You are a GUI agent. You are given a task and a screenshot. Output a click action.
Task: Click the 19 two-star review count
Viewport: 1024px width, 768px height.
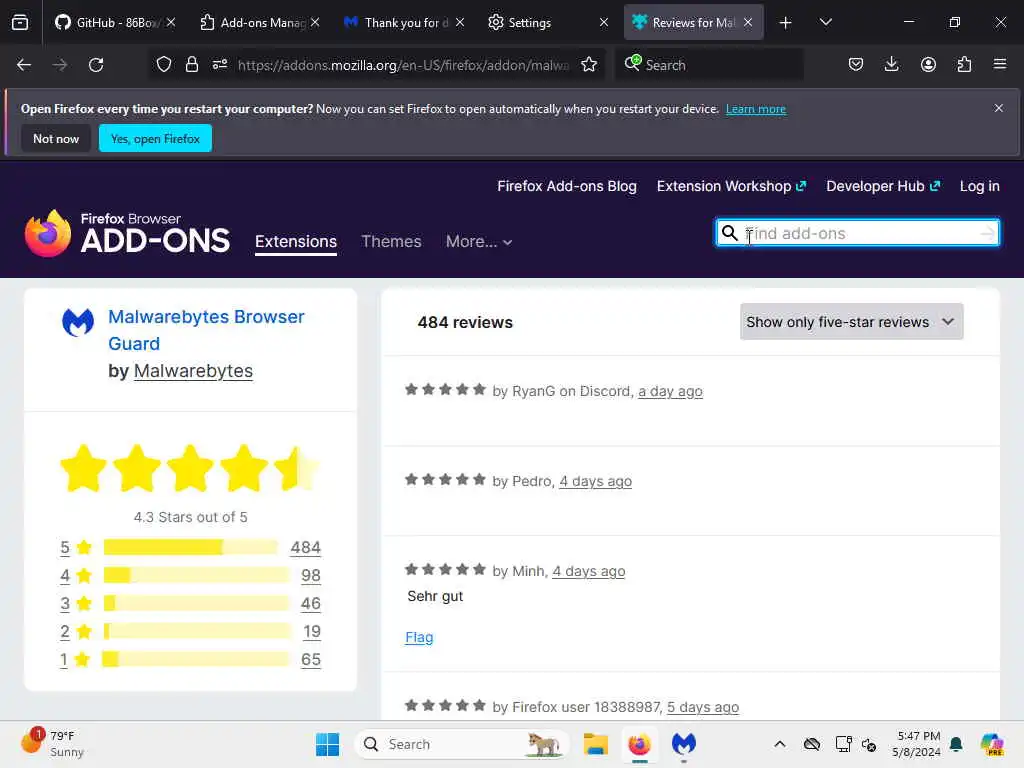[312, 632]
